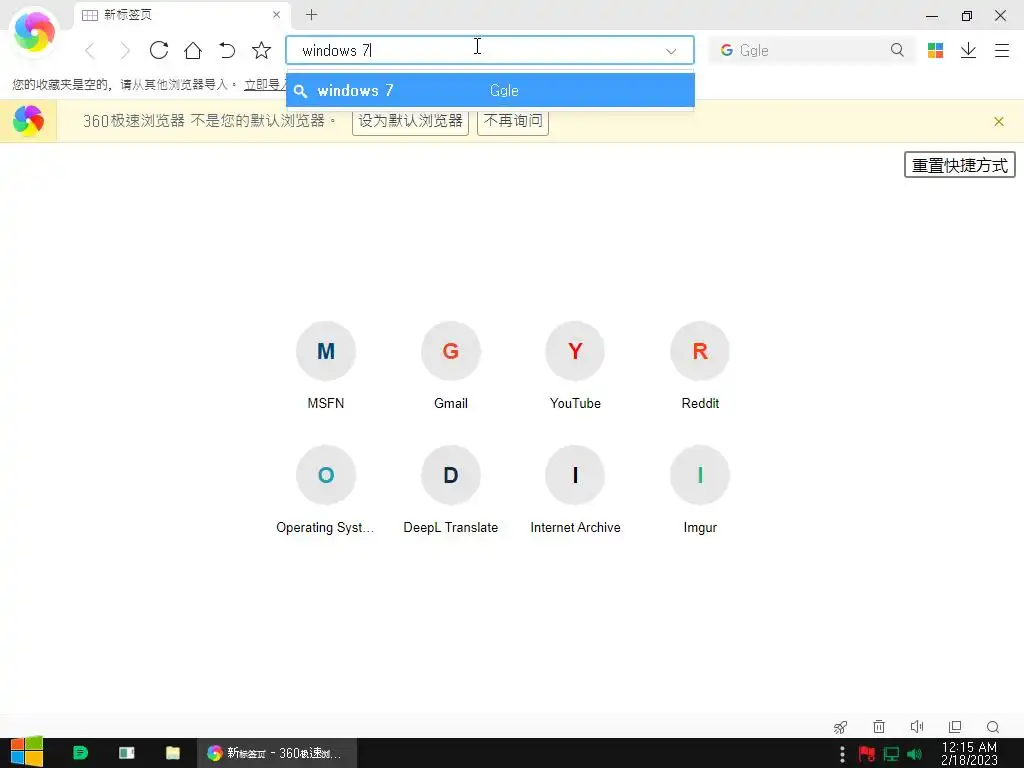Image resolution: width=1024 pixels, height=768 pixels.
Task: Go back with the back arrow
Action: point(90,50)
